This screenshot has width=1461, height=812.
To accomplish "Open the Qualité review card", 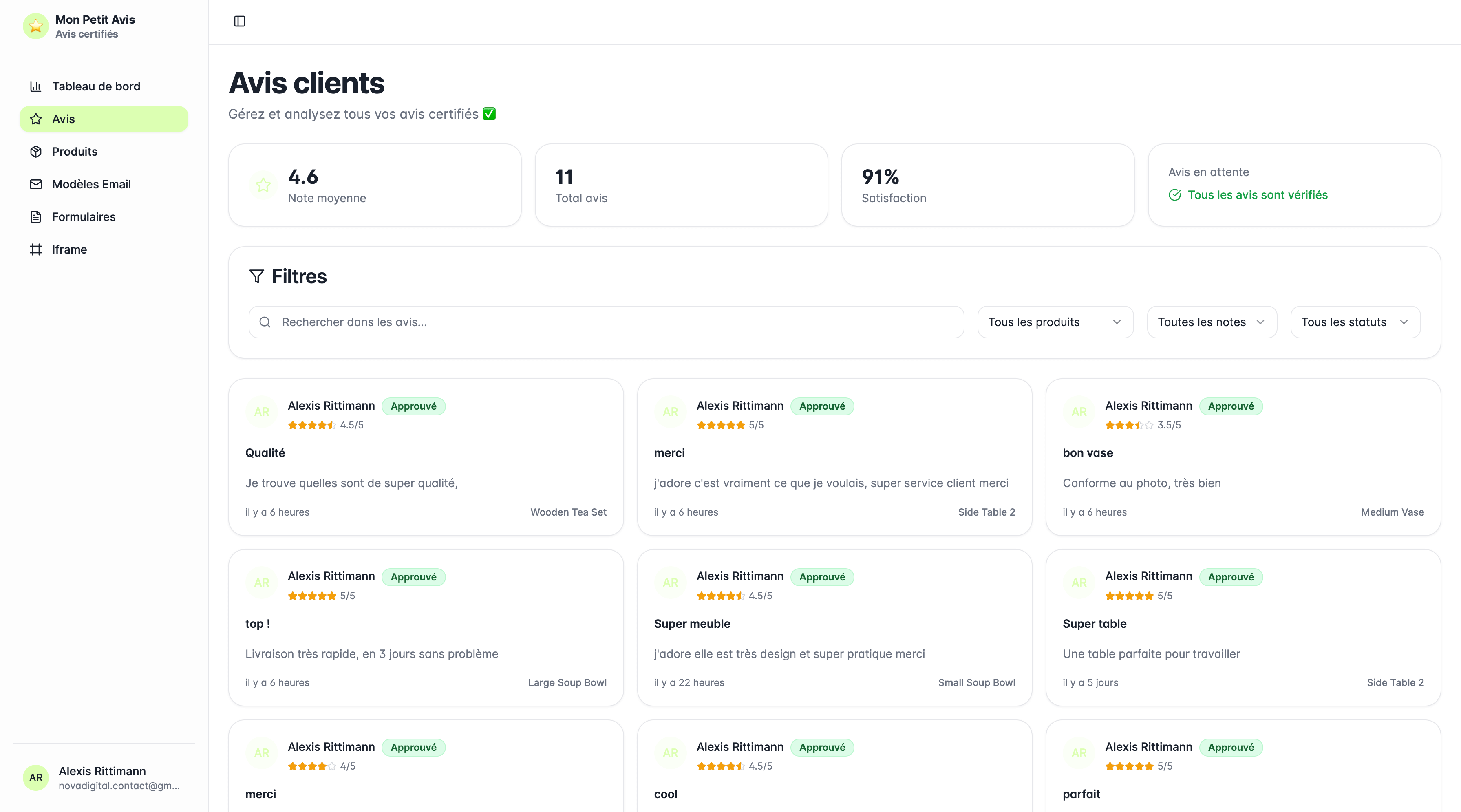I will click(x=425, y=457).
